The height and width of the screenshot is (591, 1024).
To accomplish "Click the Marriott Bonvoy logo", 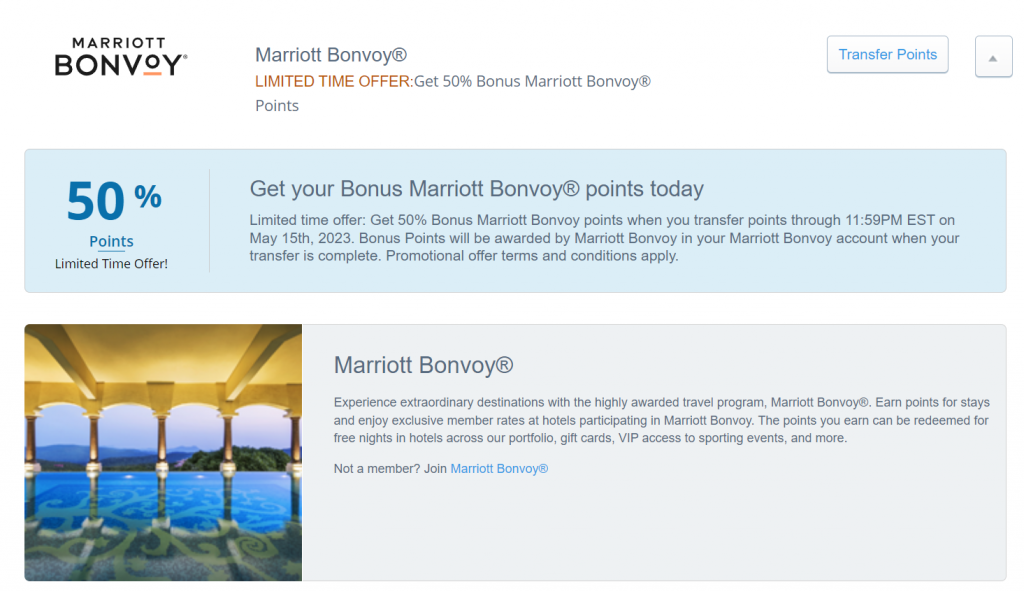I will pyautogui.click(x=120, y=58).
